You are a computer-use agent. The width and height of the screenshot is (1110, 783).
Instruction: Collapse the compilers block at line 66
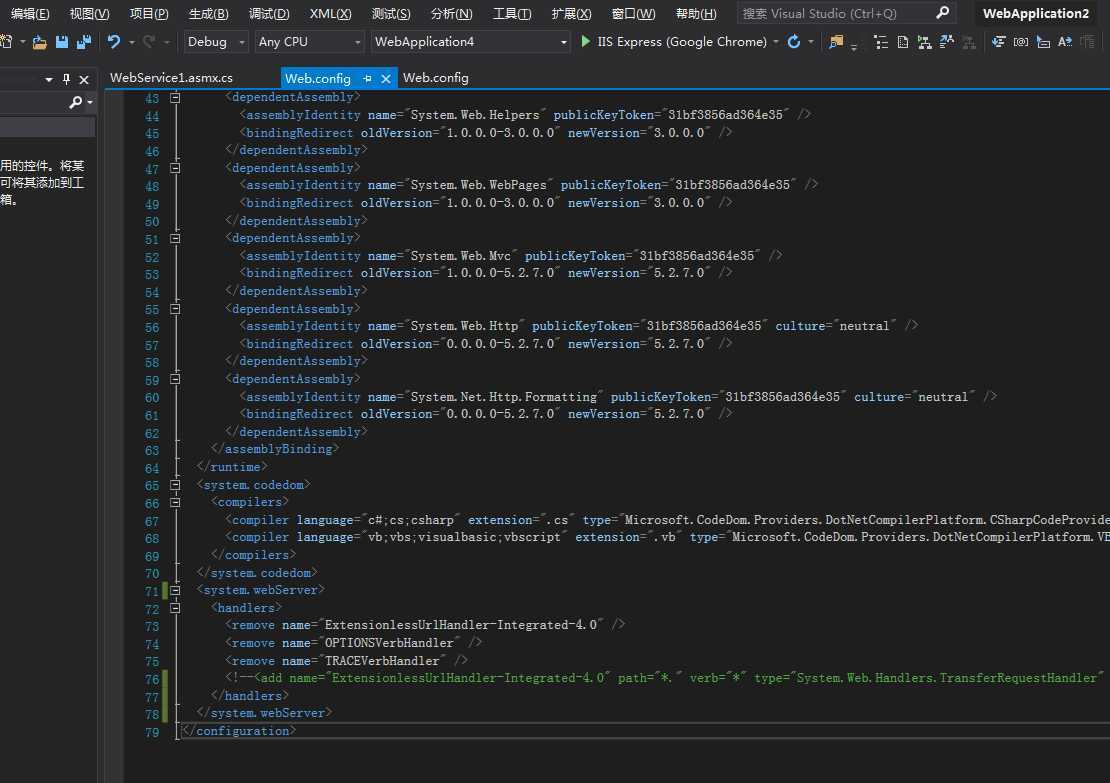coord(175,503)
